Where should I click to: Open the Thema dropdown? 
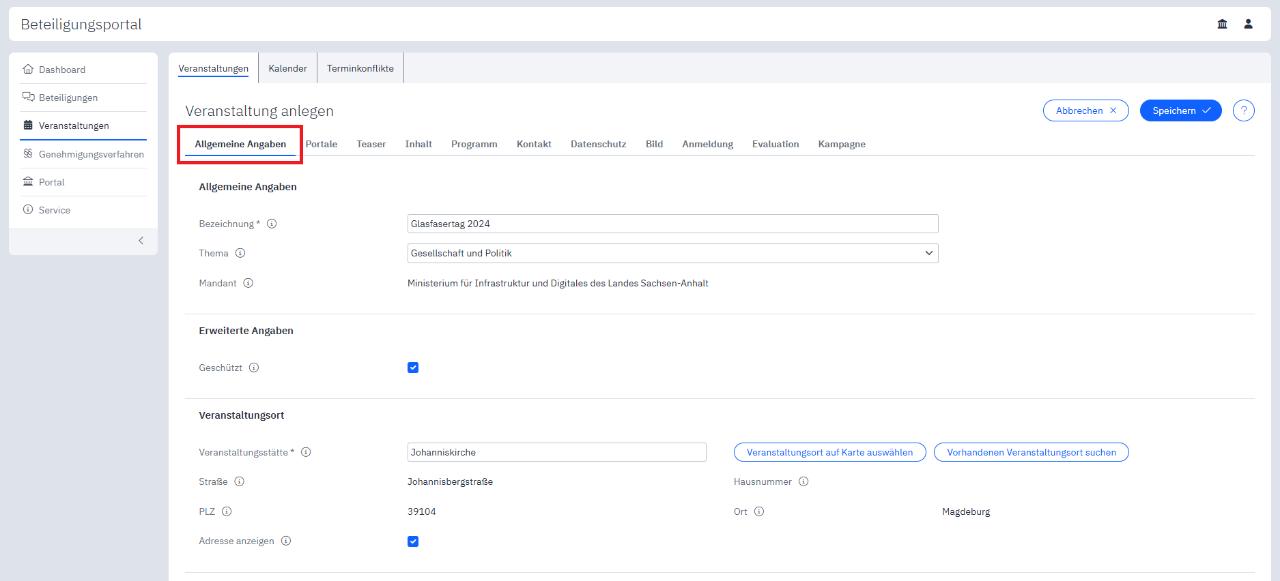coord(672,253)
